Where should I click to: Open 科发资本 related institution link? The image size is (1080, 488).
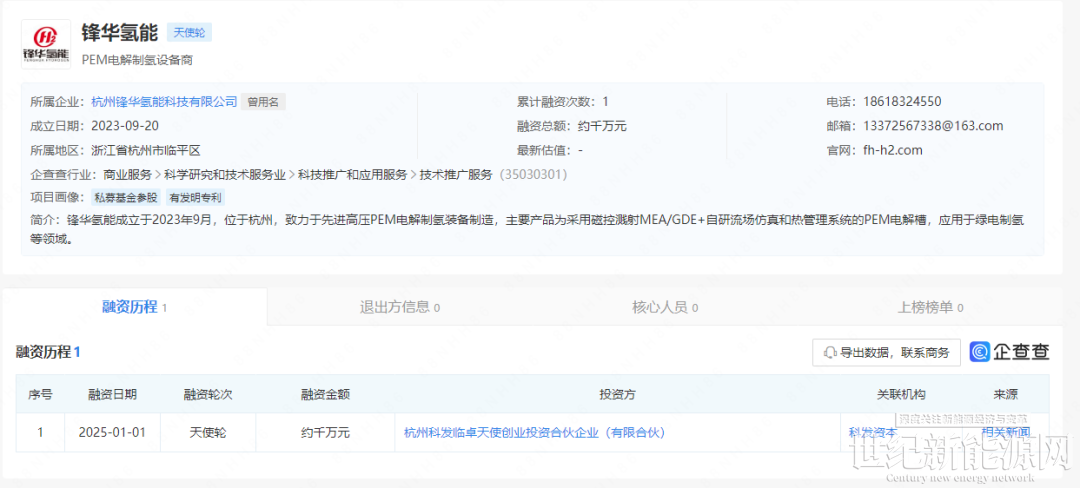coord(872,433)
